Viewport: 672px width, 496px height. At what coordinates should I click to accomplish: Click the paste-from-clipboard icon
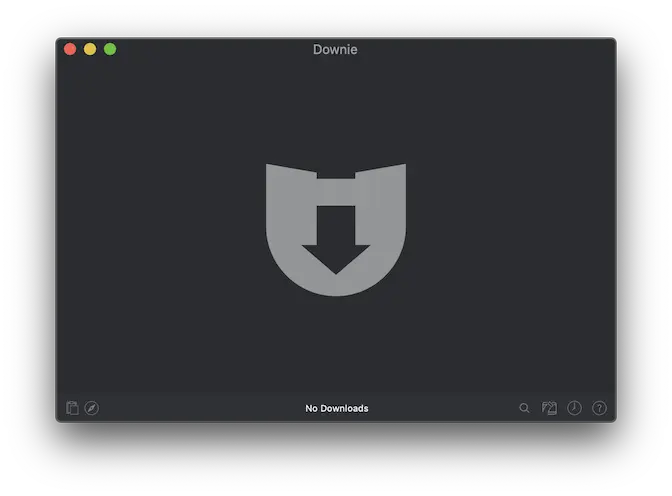72,408
